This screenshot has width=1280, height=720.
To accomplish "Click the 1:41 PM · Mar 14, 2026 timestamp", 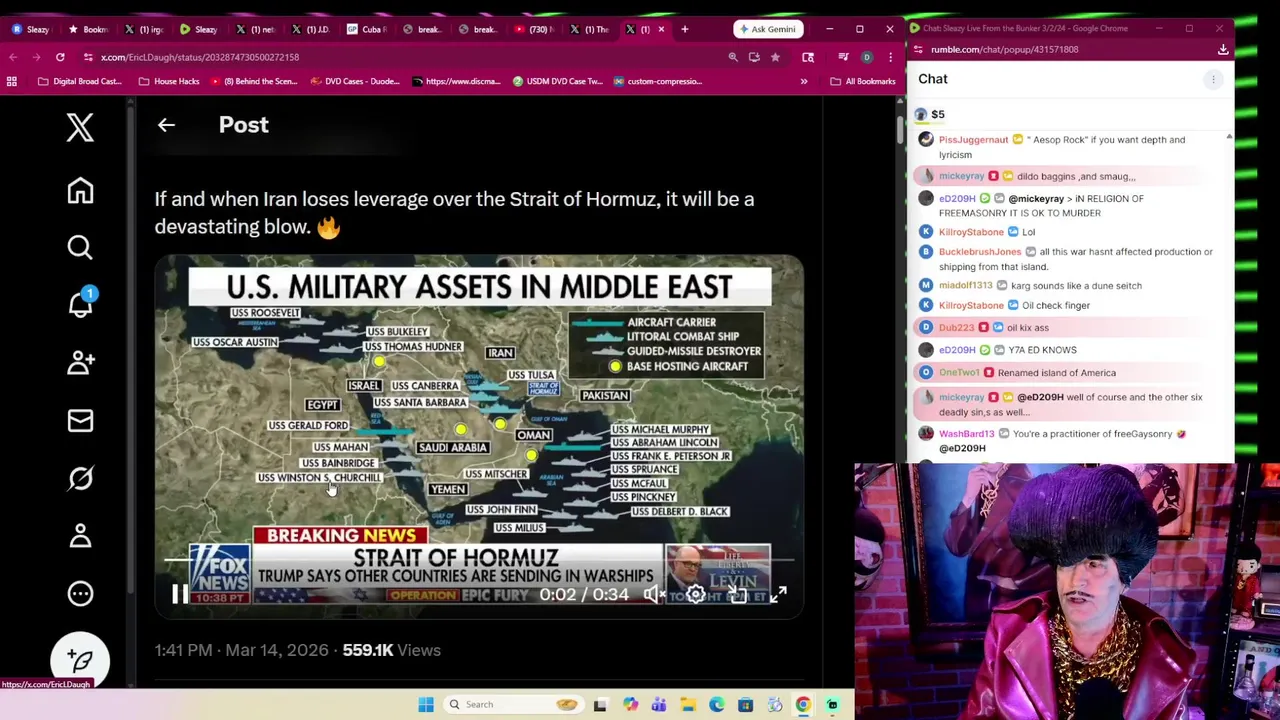I will (x=241, y=650).
